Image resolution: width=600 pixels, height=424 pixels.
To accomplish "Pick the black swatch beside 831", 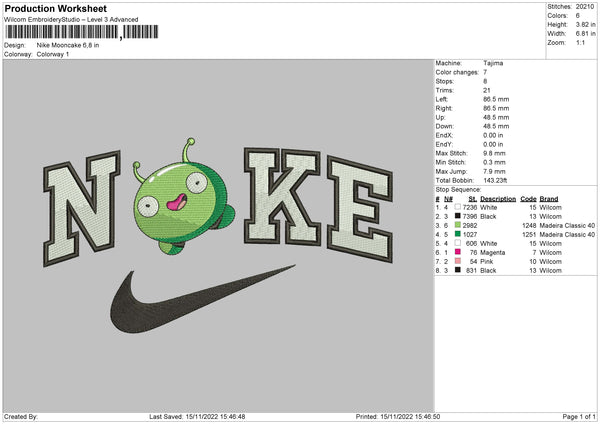I will click(458, 270).
